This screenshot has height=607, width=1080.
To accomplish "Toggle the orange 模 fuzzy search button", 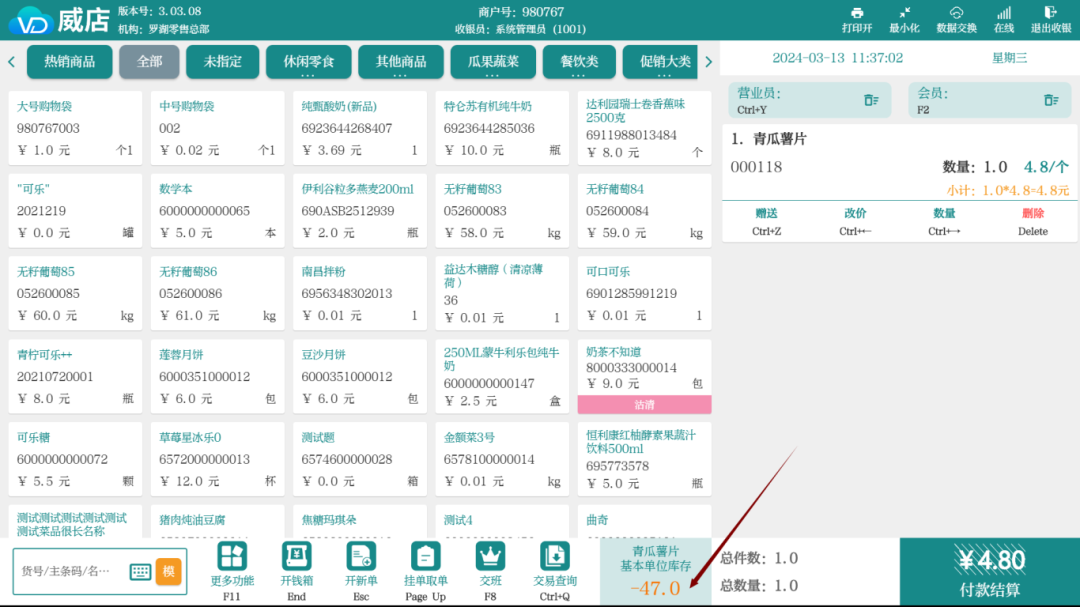I will 168,571.
